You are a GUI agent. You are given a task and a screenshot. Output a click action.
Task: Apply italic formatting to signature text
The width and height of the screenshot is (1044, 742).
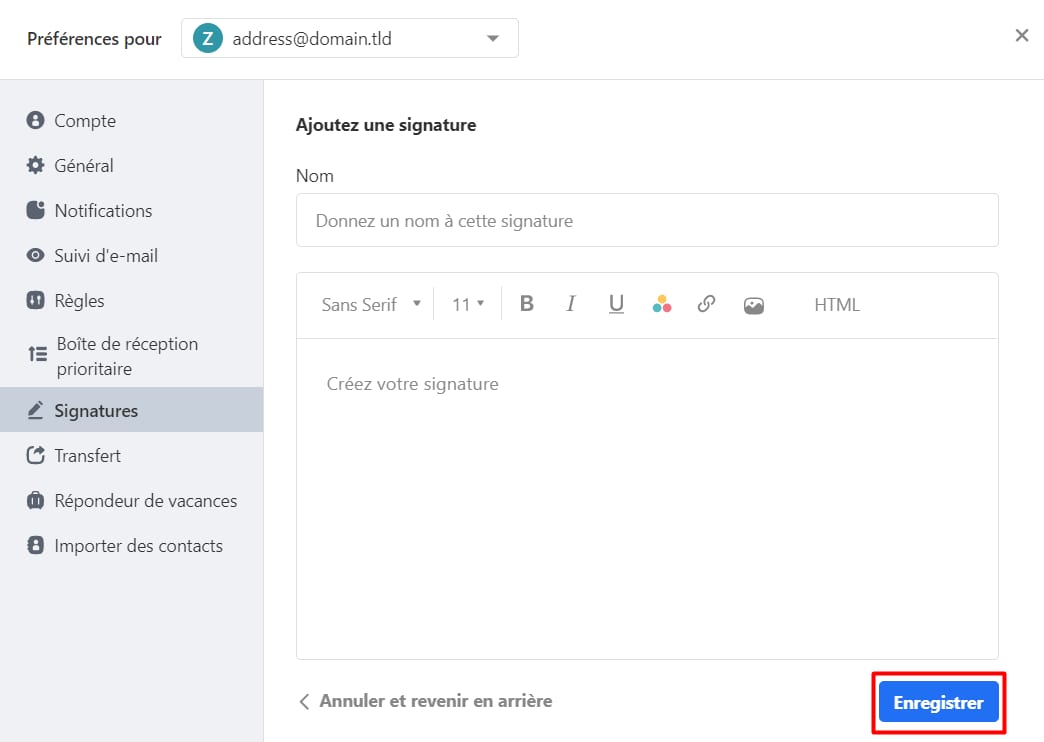click(571, 305)
